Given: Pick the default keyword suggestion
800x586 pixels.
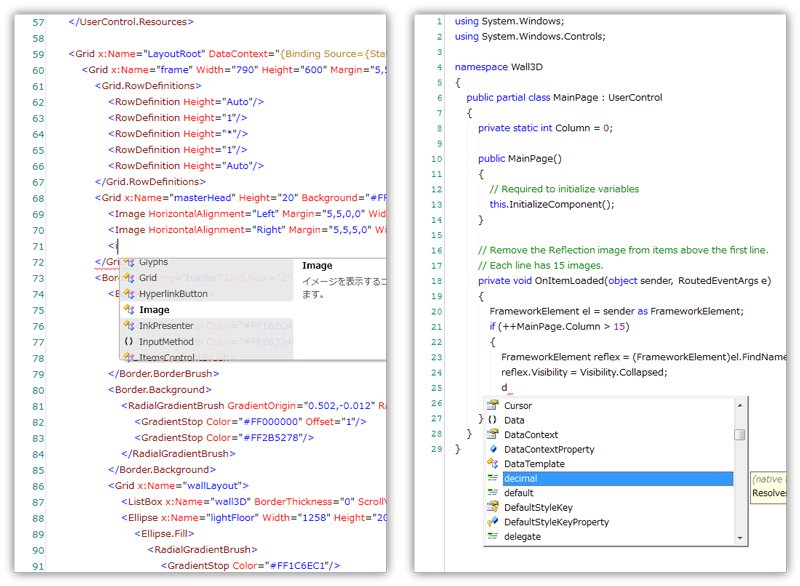Looking at the screenshot, I should tap(518, 493).
